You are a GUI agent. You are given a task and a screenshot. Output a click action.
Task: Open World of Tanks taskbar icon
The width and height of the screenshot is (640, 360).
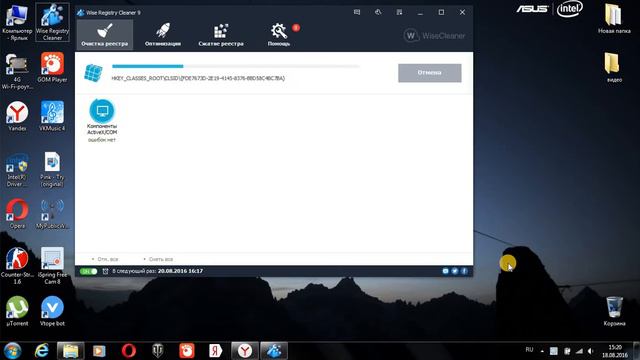point(158,351)
